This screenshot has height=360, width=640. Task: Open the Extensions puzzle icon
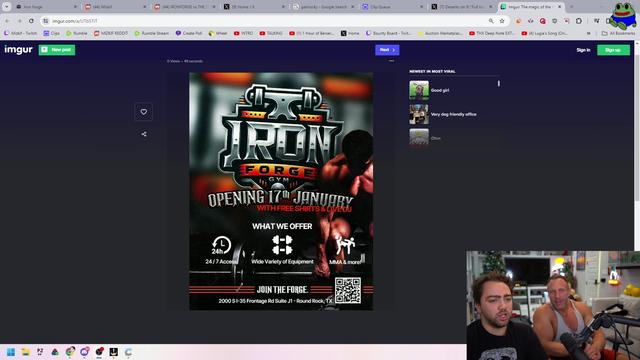579,21
